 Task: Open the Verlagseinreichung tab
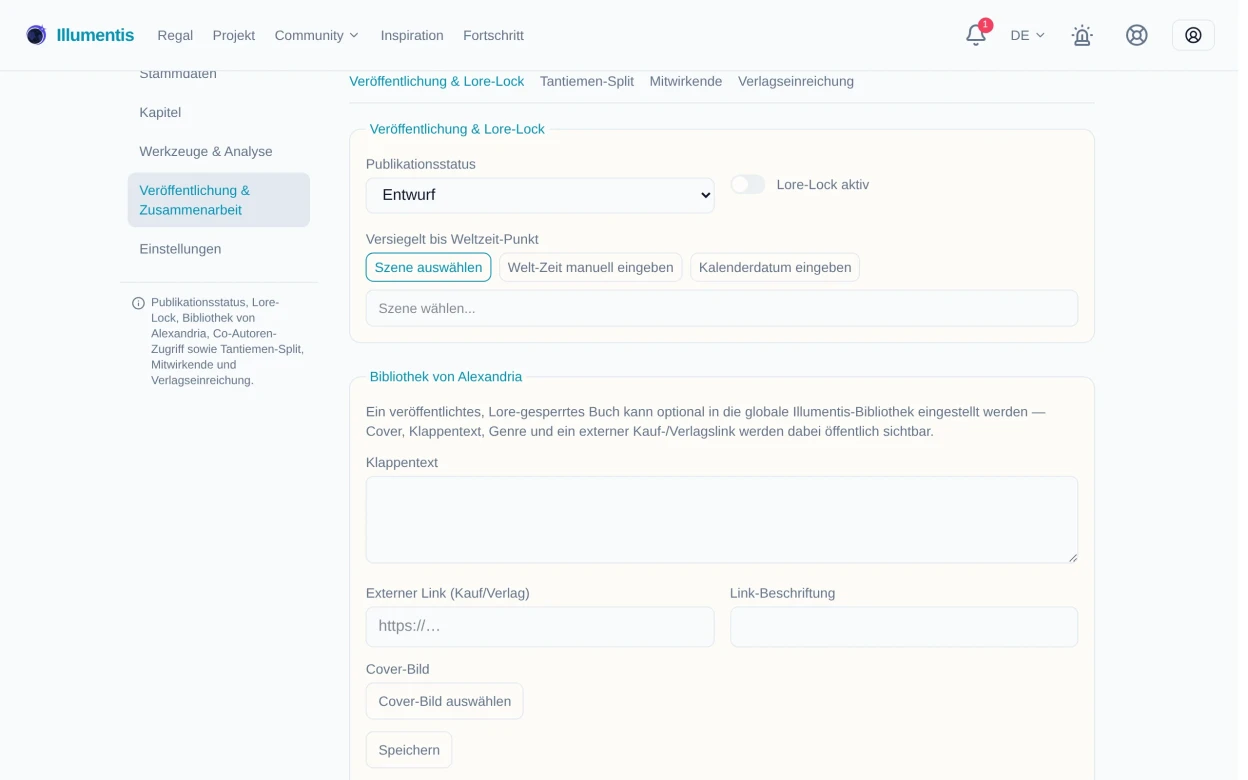(796, 81)
